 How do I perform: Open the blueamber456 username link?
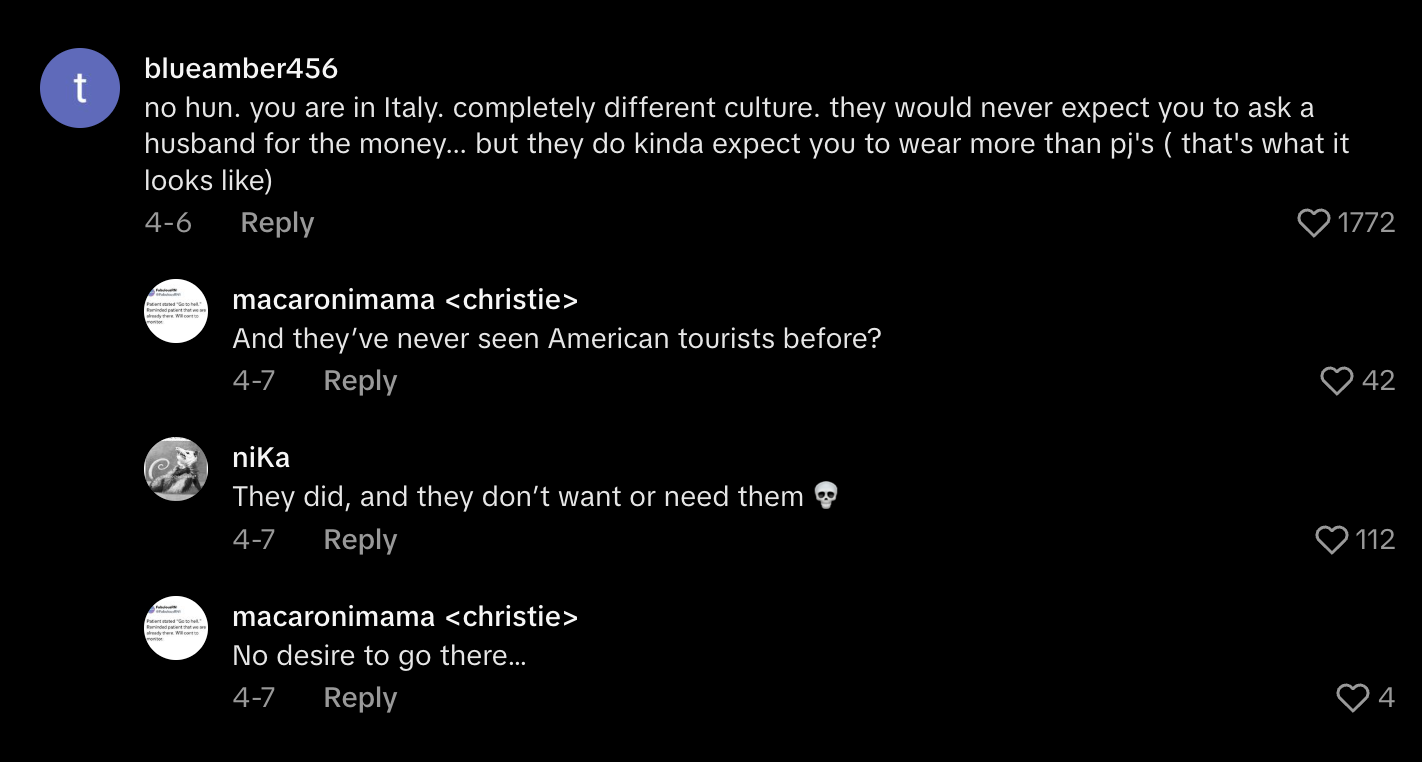click(x=241, y=68)
